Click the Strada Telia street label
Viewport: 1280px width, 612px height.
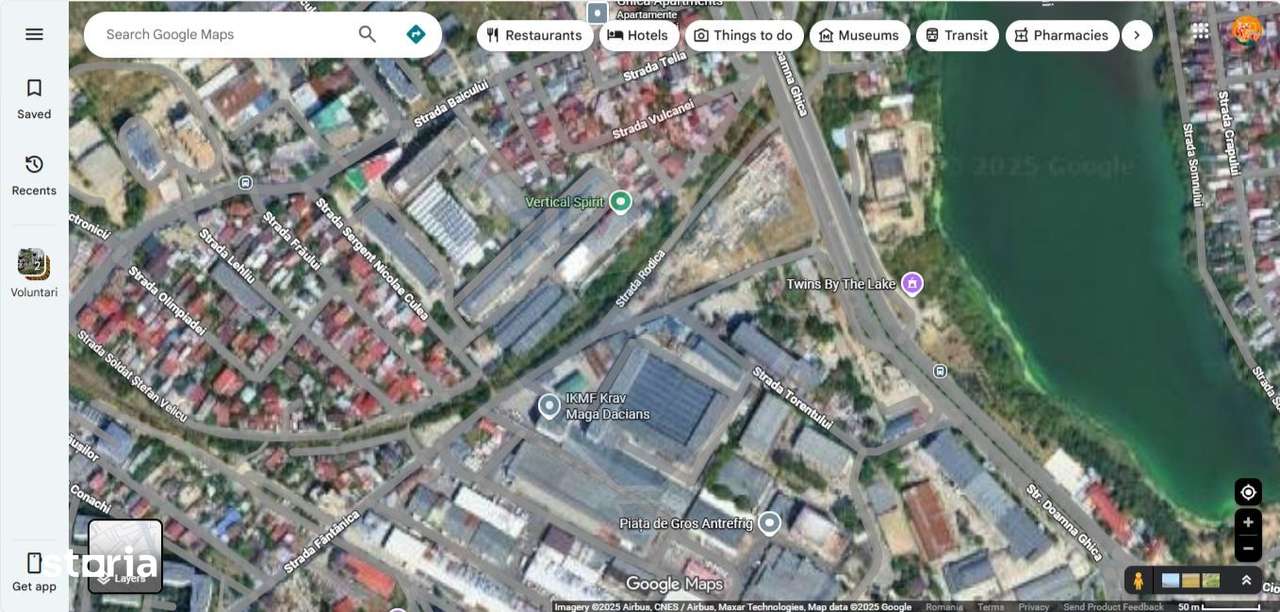655,66
